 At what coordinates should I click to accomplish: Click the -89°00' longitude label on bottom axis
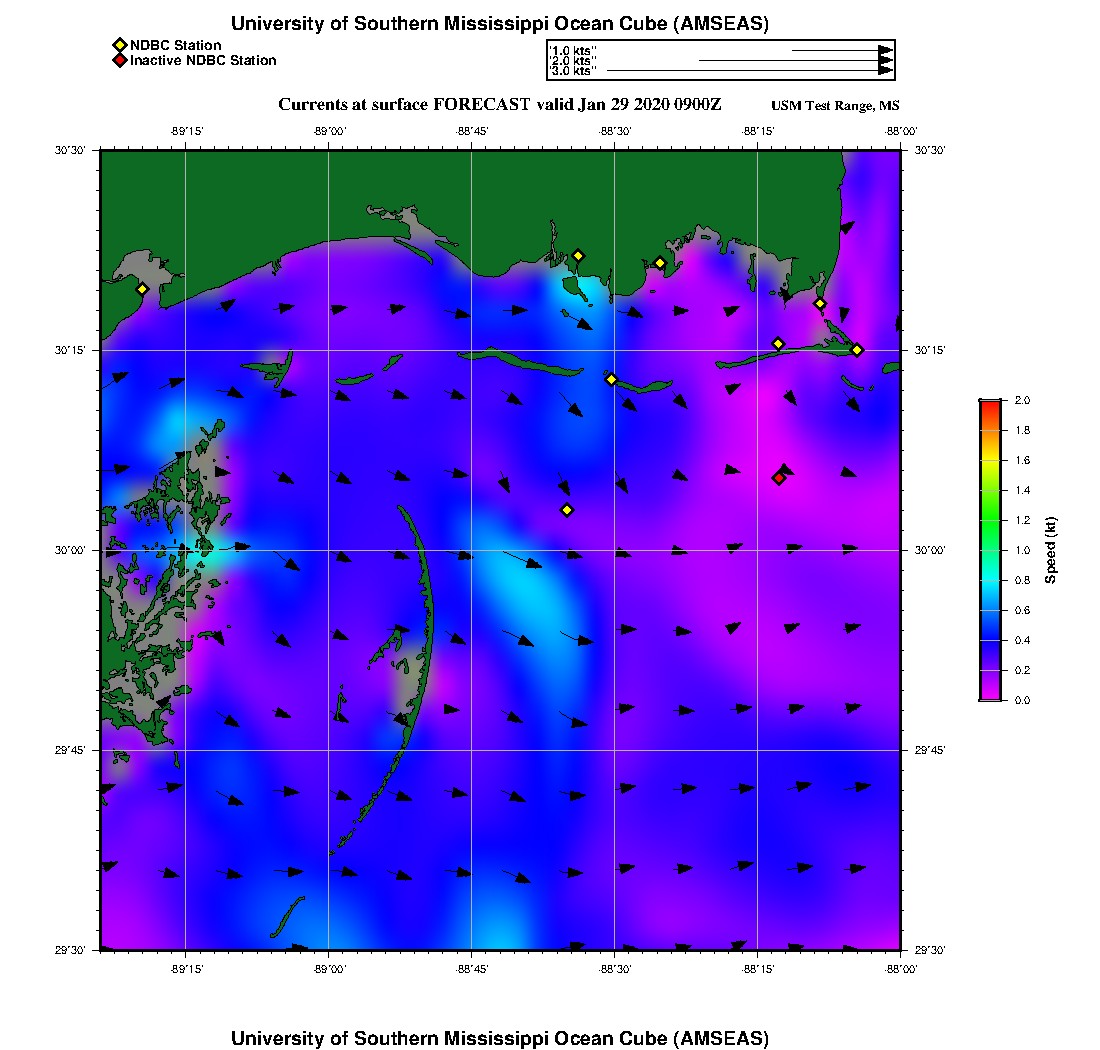(329, 969)
